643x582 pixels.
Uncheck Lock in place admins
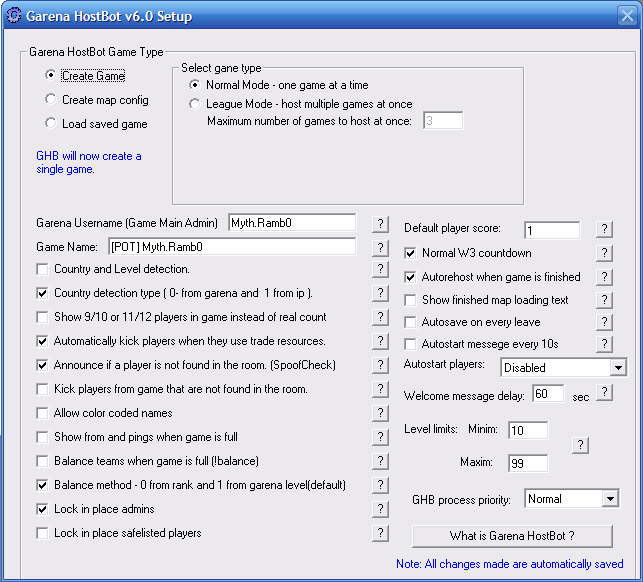point(42,509)
